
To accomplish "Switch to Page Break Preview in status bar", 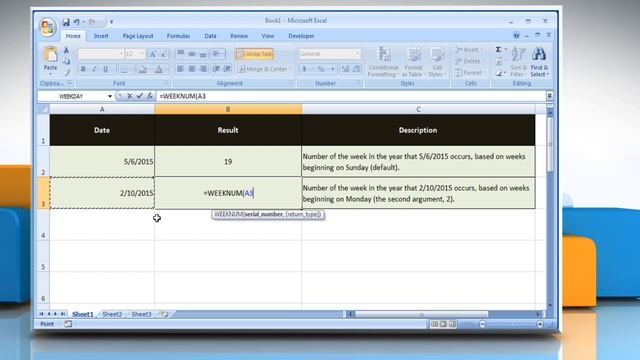I will click(x=452, y=324).
